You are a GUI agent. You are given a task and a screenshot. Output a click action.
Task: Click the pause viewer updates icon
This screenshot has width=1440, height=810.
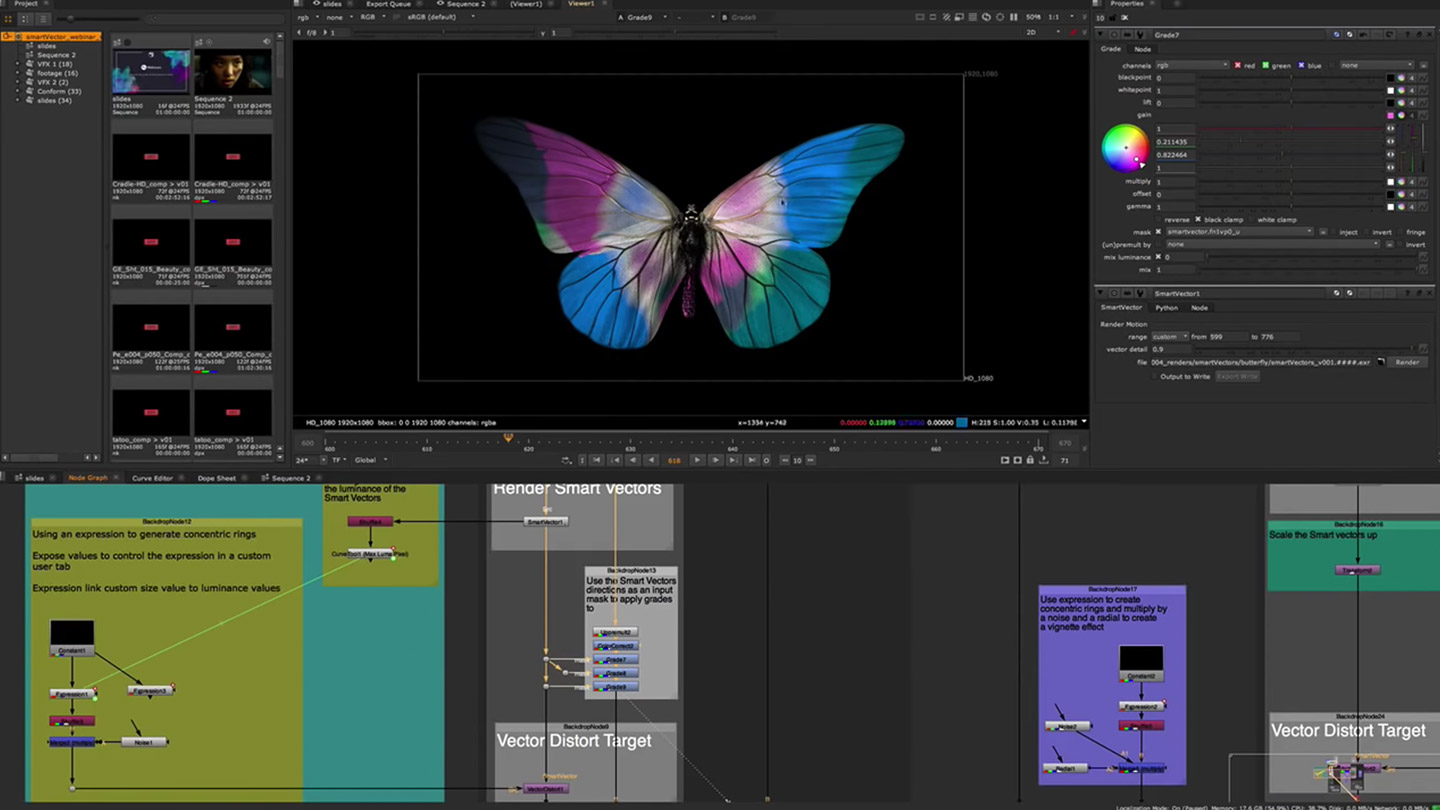click(1013, 17)
